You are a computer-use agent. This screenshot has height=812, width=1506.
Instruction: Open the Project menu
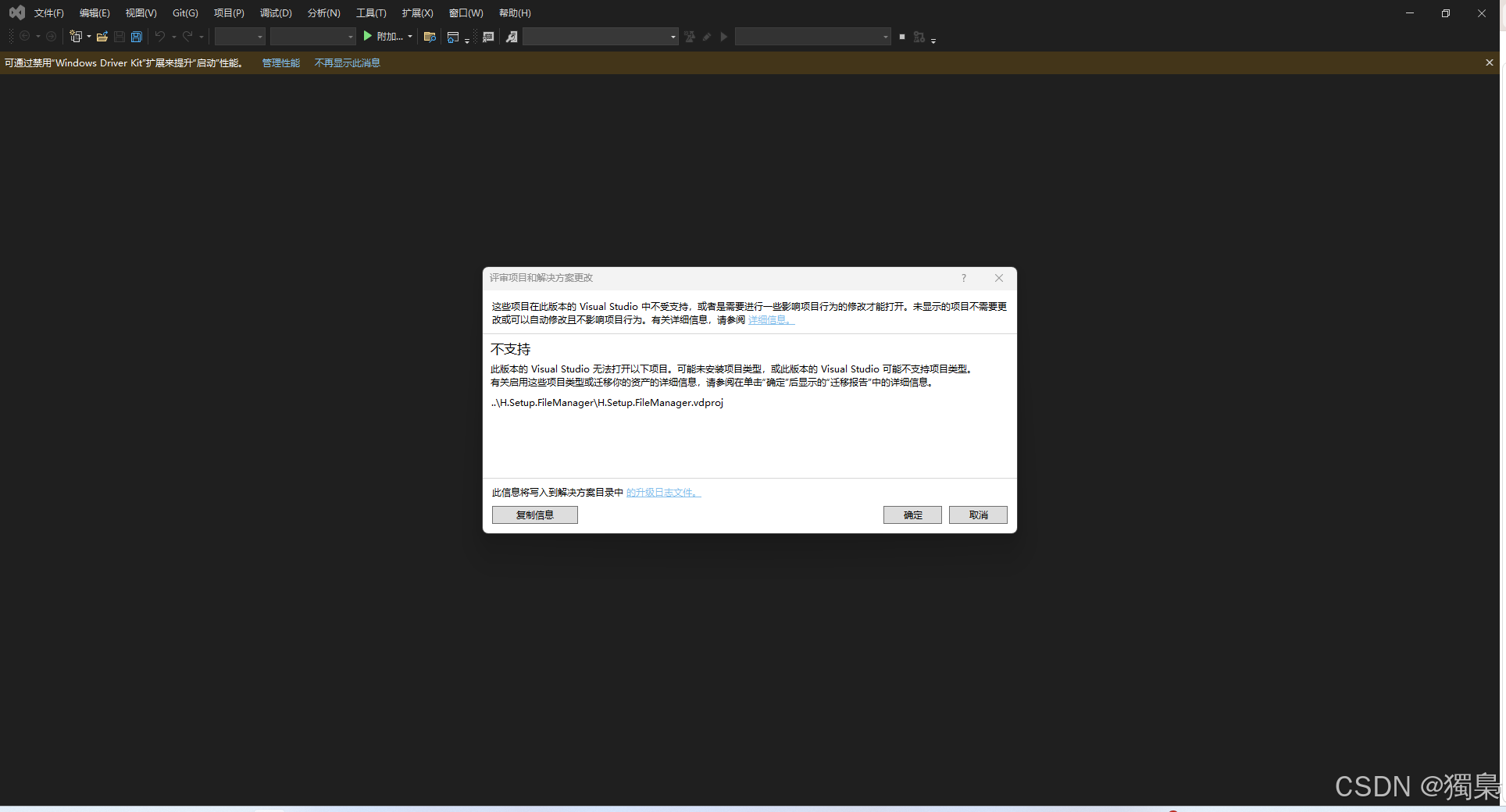229,12
